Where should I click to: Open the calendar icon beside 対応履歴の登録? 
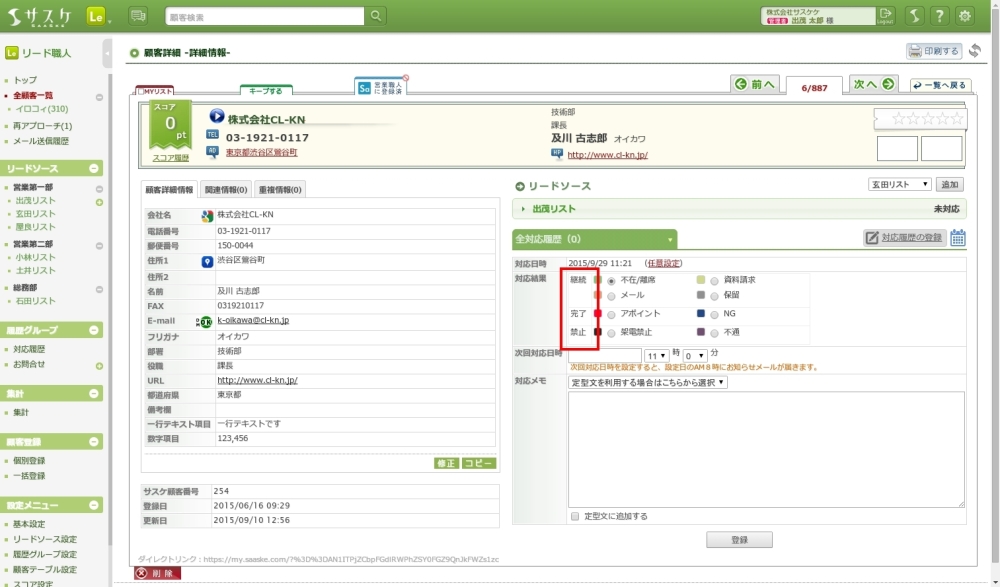tap(958, 238)
